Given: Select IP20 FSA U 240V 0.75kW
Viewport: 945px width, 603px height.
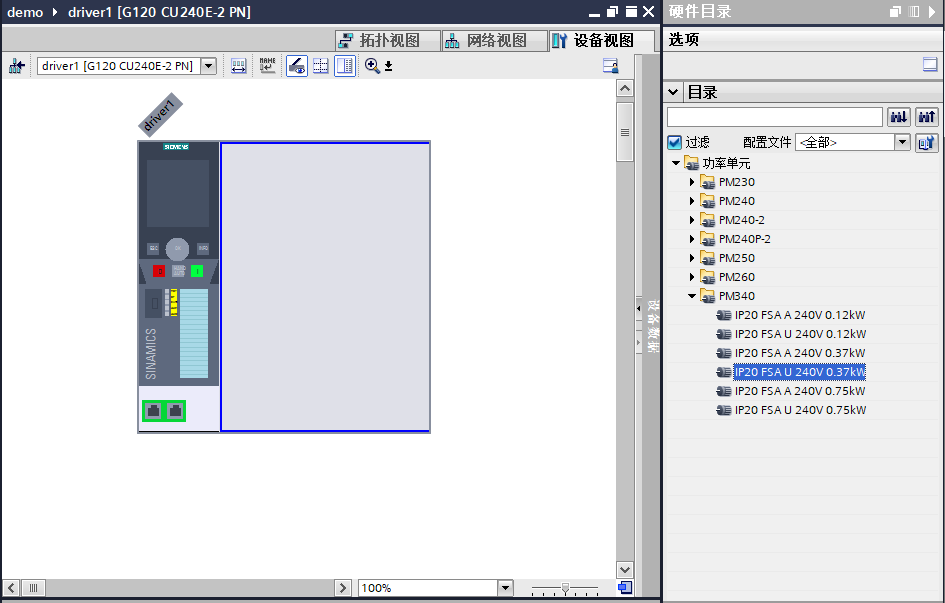Looking at the screenshot, I should point(800,410).
